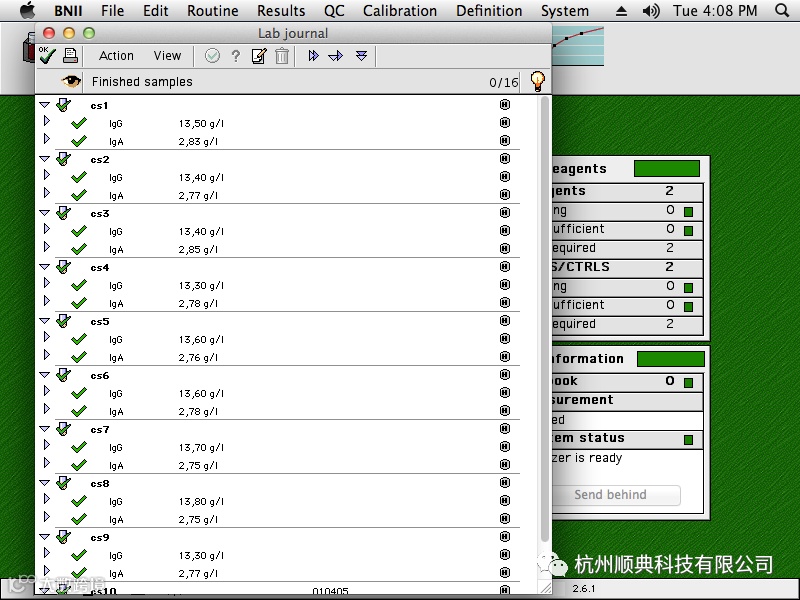
Task: Select the cs5 IgA 2,76 g/l value
Action: [198, 358]
